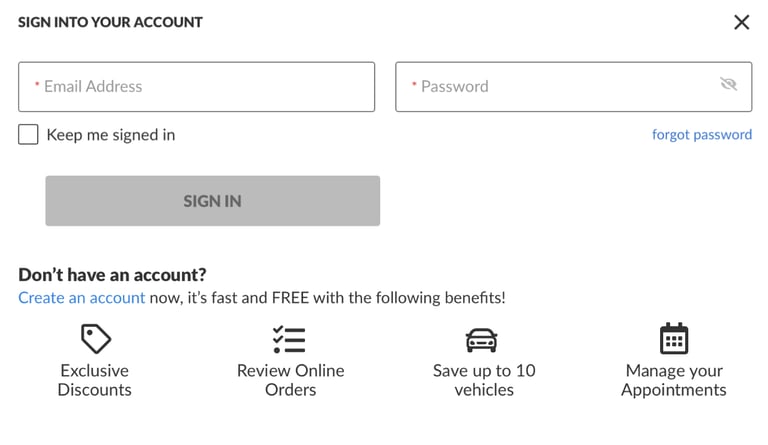768x445 pixels.
Task: Select the Save up to 10 vehicles text
Action: click(484, 380)
